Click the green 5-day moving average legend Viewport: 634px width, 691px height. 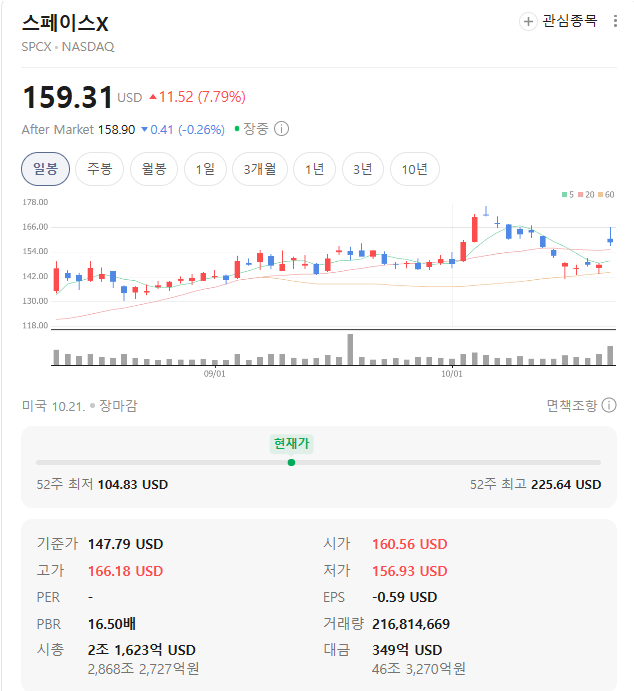pyautogui.click(x=568, y=194)
